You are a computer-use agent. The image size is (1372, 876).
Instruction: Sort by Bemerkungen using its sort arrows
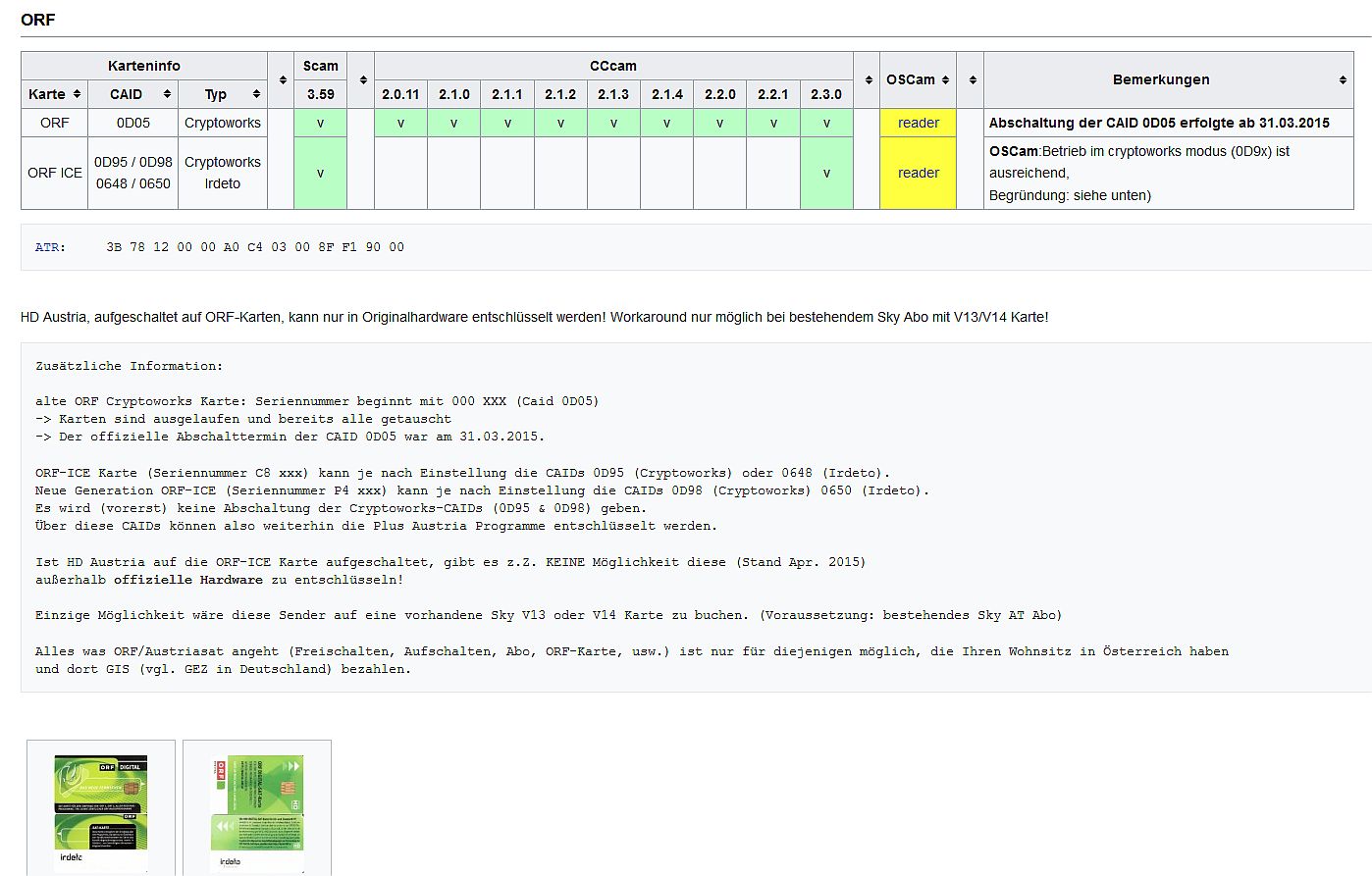tap(1343, 79)
